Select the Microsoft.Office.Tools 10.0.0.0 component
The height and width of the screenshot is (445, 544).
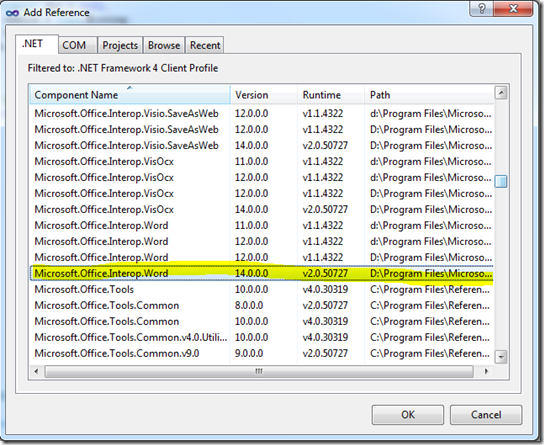click(x=262, y=289)
